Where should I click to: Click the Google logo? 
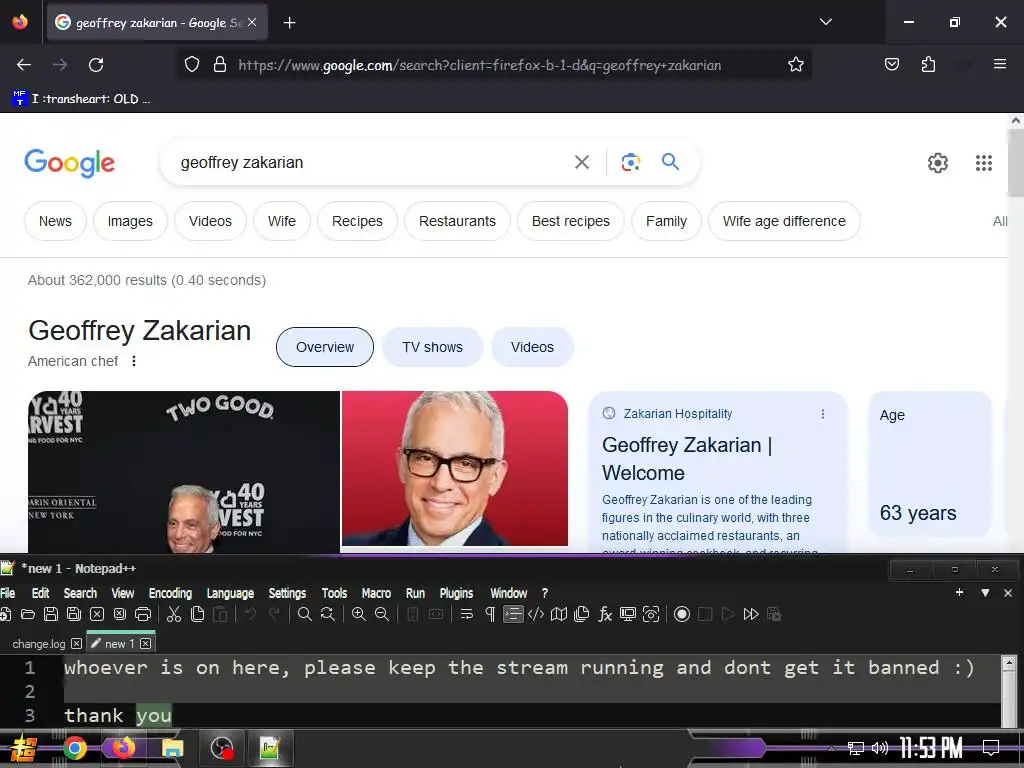69,163
